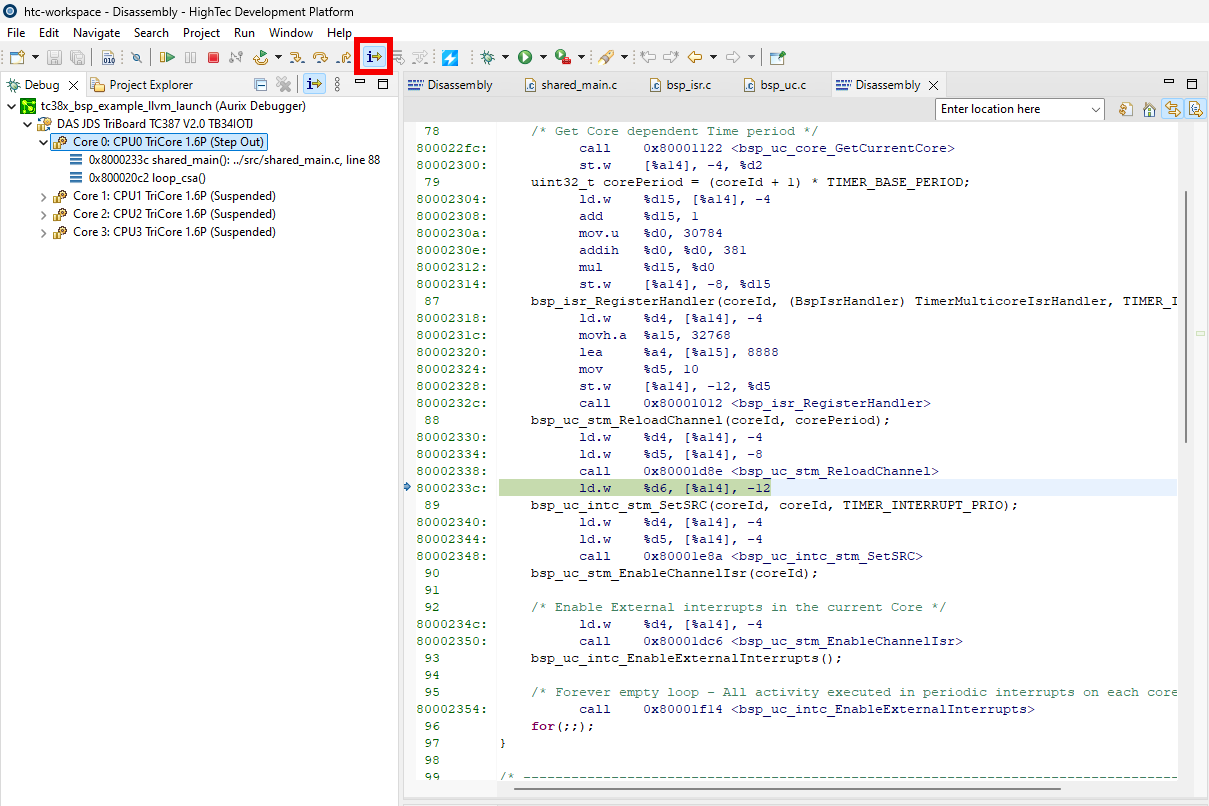
Task: Select the Core 3: CPU3 TriCore thread
Action: (173, 232)
